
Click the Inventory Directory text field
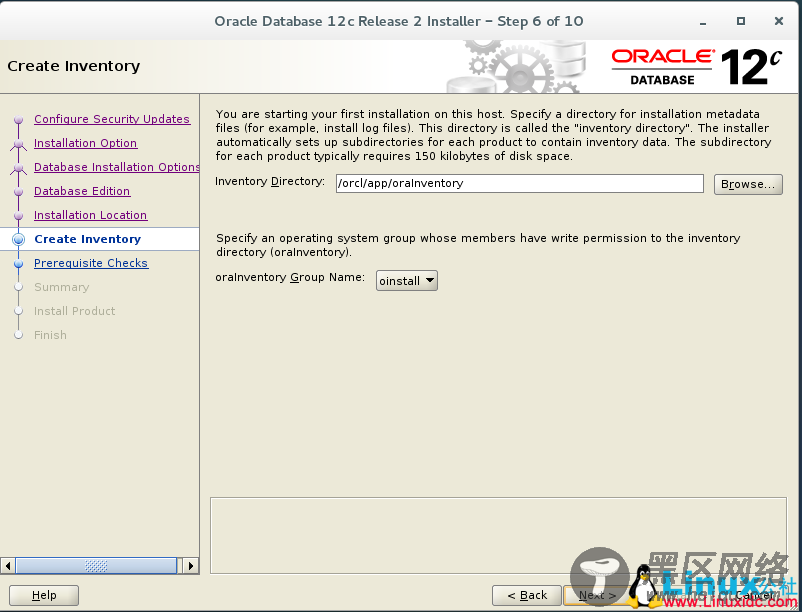(x=520, y=184)
